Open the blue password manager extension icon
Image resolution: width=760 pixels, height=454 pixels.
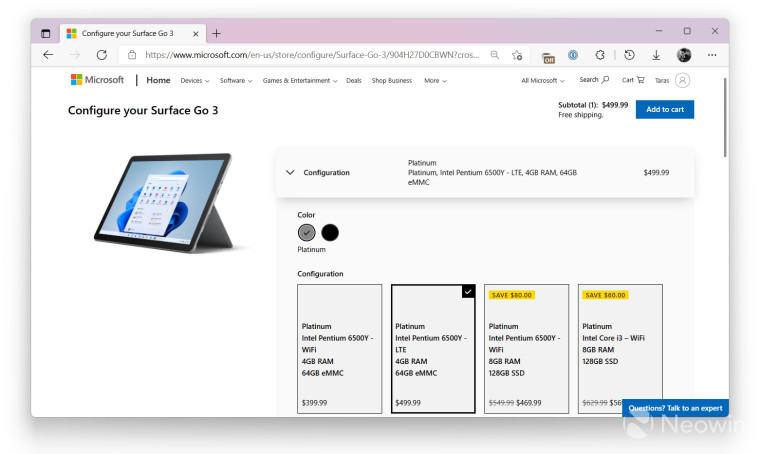tap(573, 55)
